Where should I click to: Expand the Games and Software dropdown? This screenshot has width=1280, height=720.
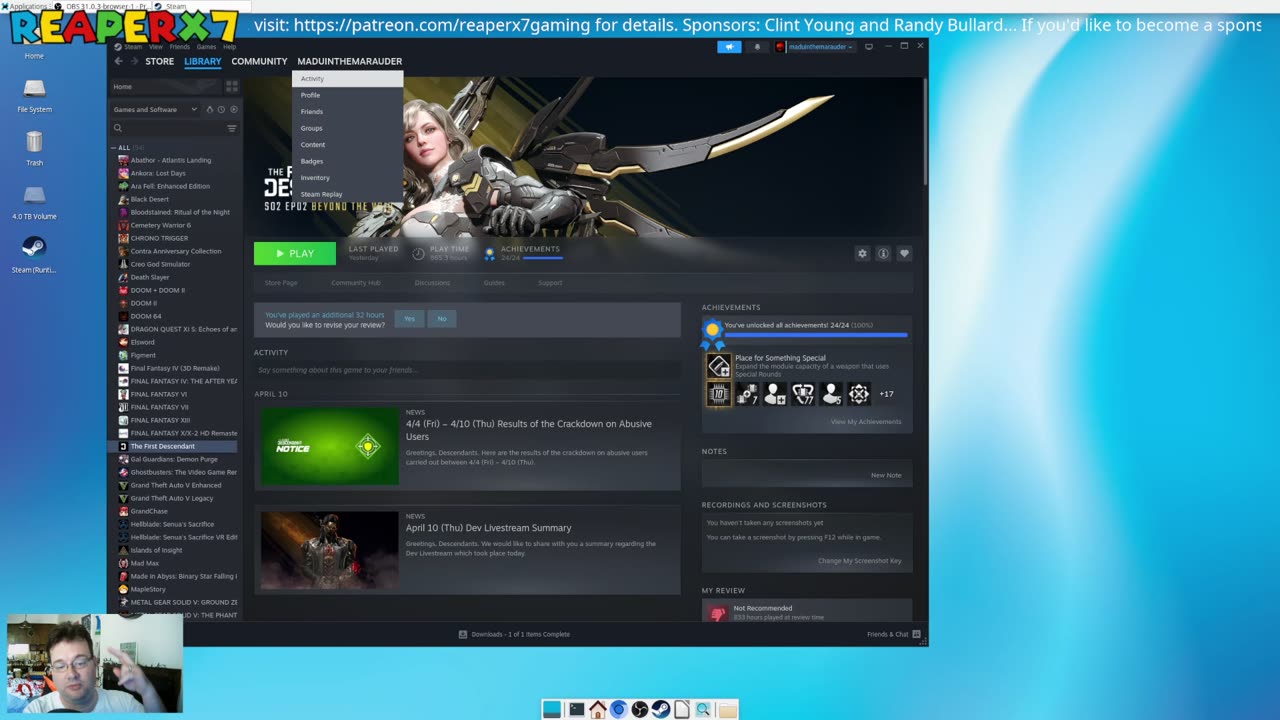(x=155, y=109)
